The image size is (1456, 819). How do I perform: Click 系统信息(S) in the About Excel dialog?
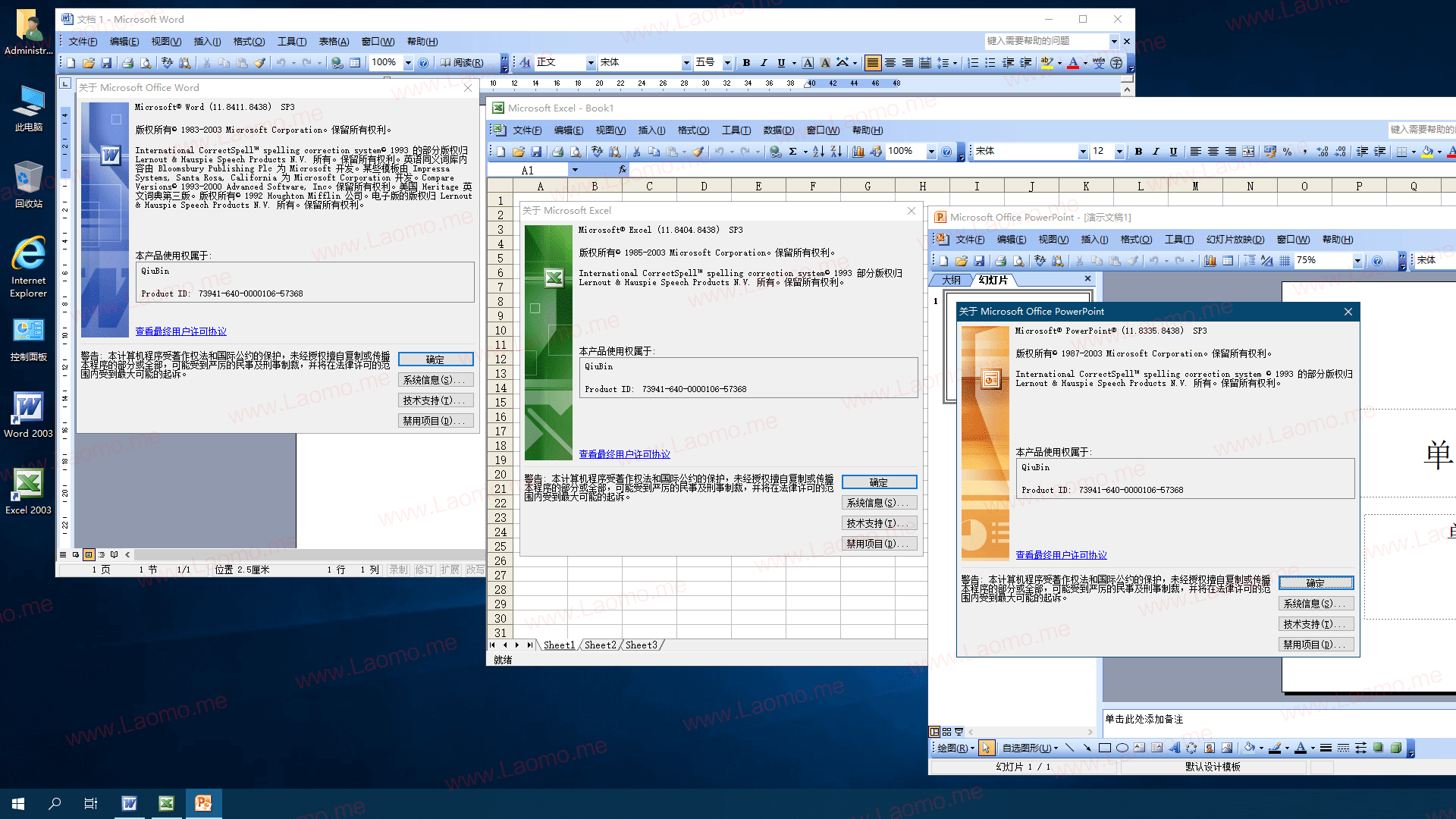[880, 503]
